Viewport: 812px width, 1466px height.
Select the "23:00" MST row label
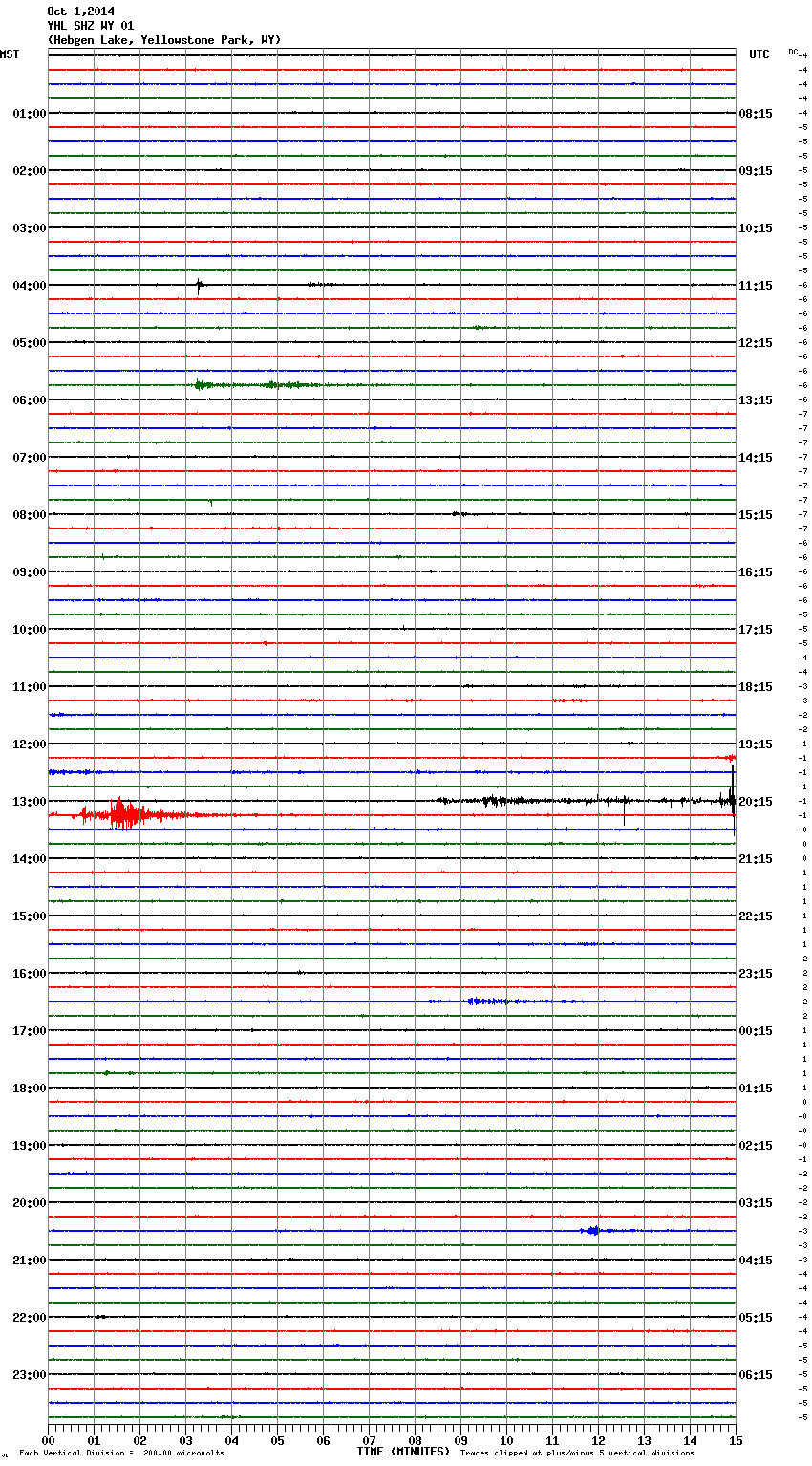(x=30, y=1375)
